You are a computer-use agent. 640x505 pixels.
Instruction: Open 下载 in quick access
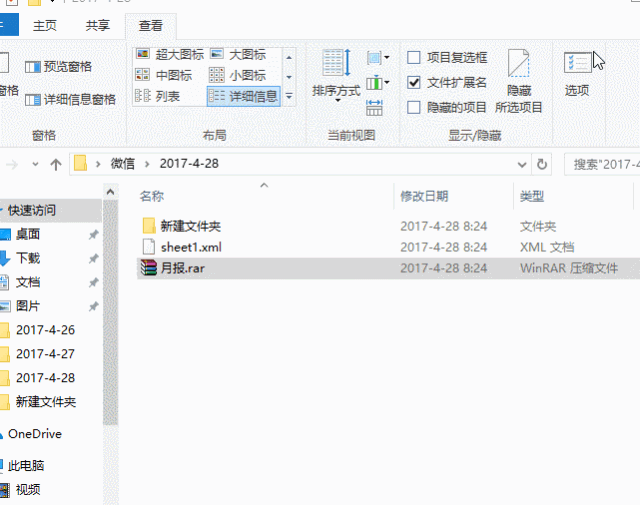[x=28, y=258]
